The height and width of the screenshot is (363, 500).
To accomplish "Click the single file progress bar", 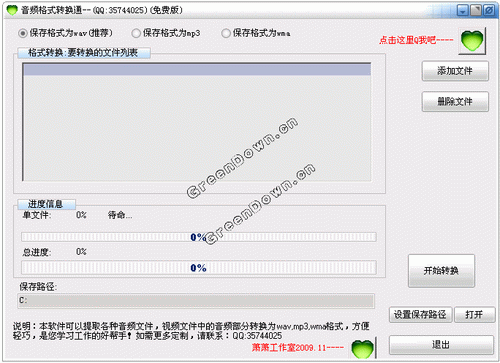I will point(199,237).
